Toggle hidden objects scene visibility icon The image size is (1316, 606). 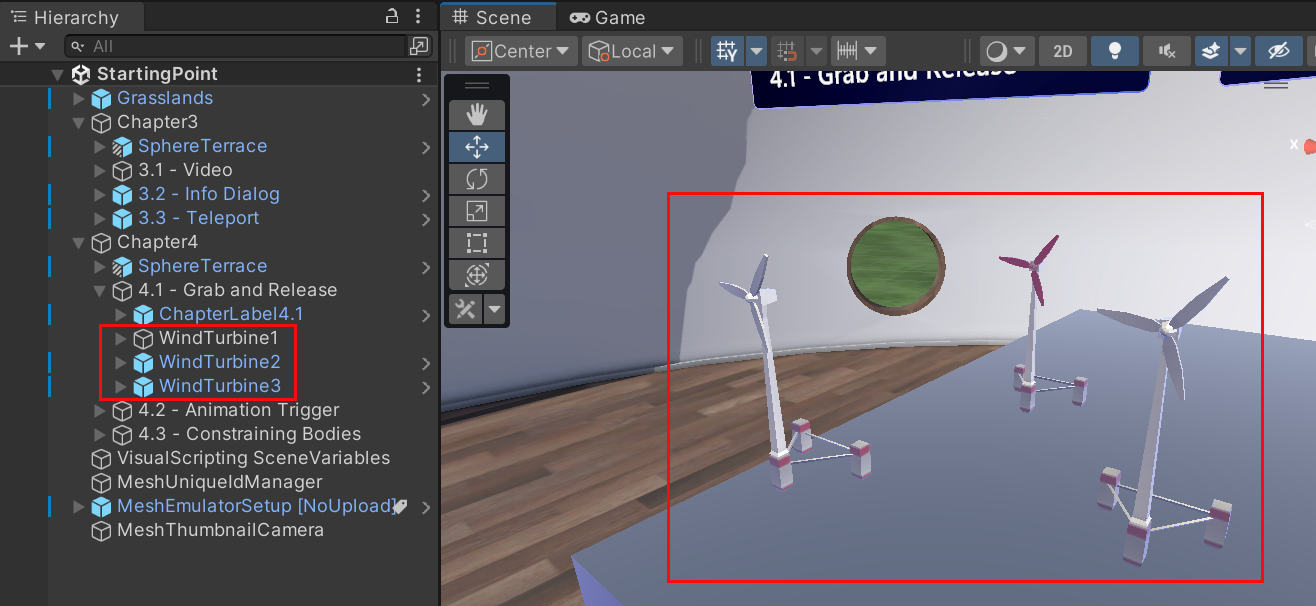(x=1278, y=51)
